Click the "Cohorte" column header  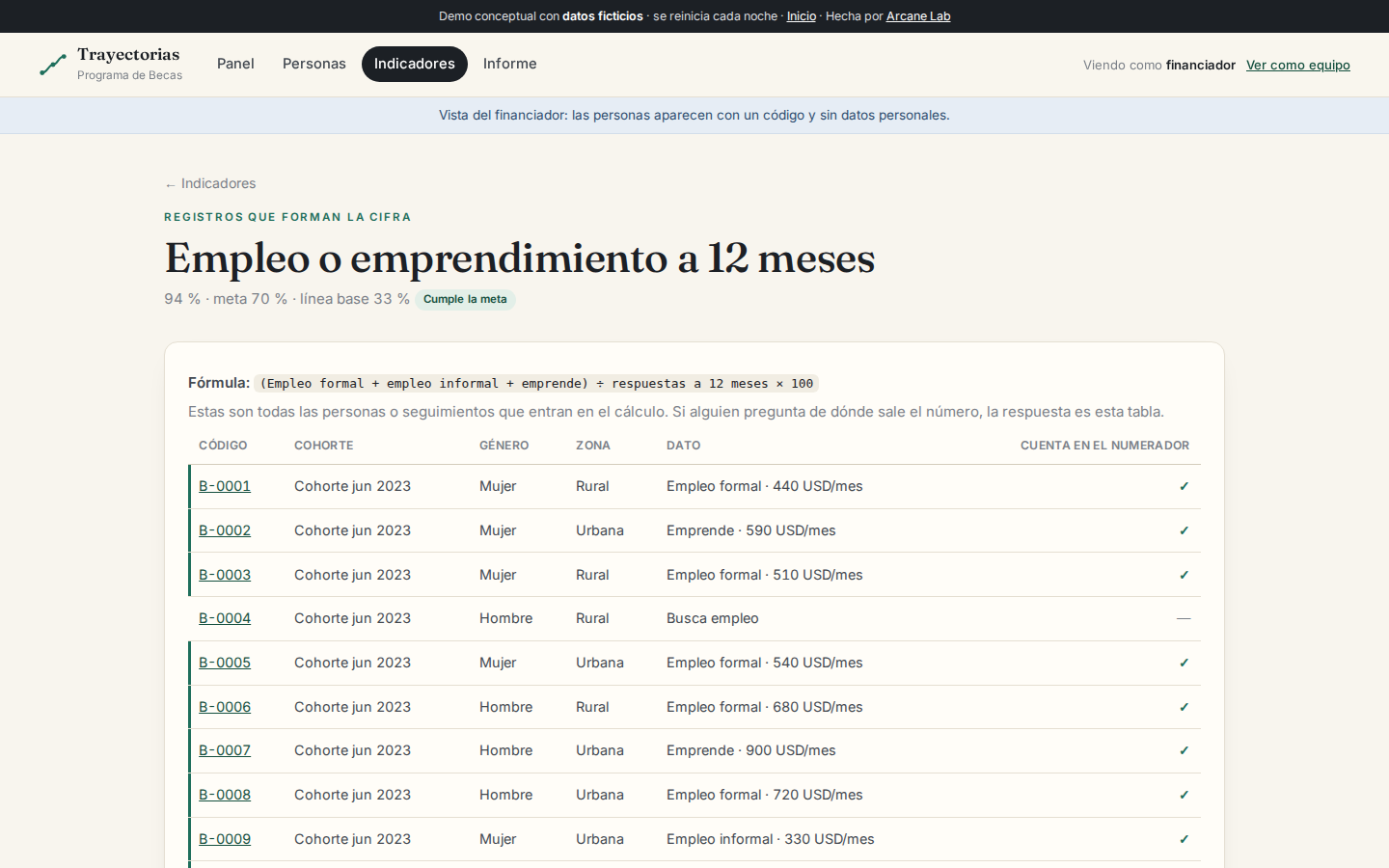point(324,446)
